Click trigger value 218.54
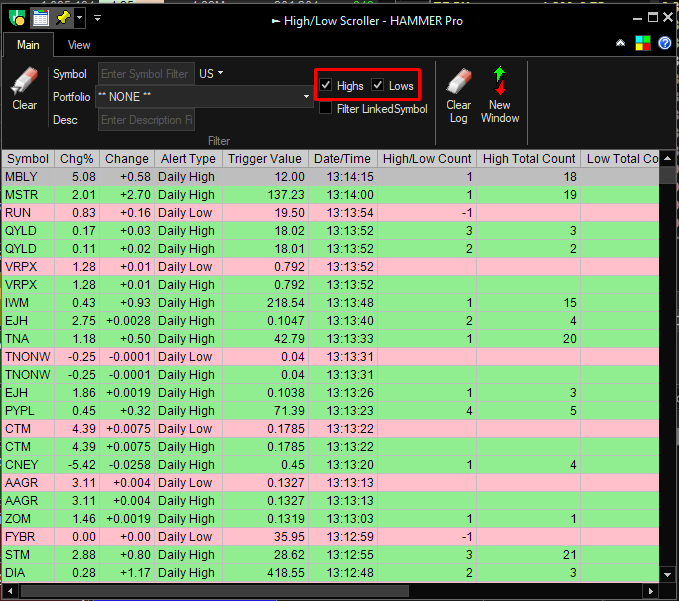Viewport: 679px width, 601px height. (x=265, y=303)
